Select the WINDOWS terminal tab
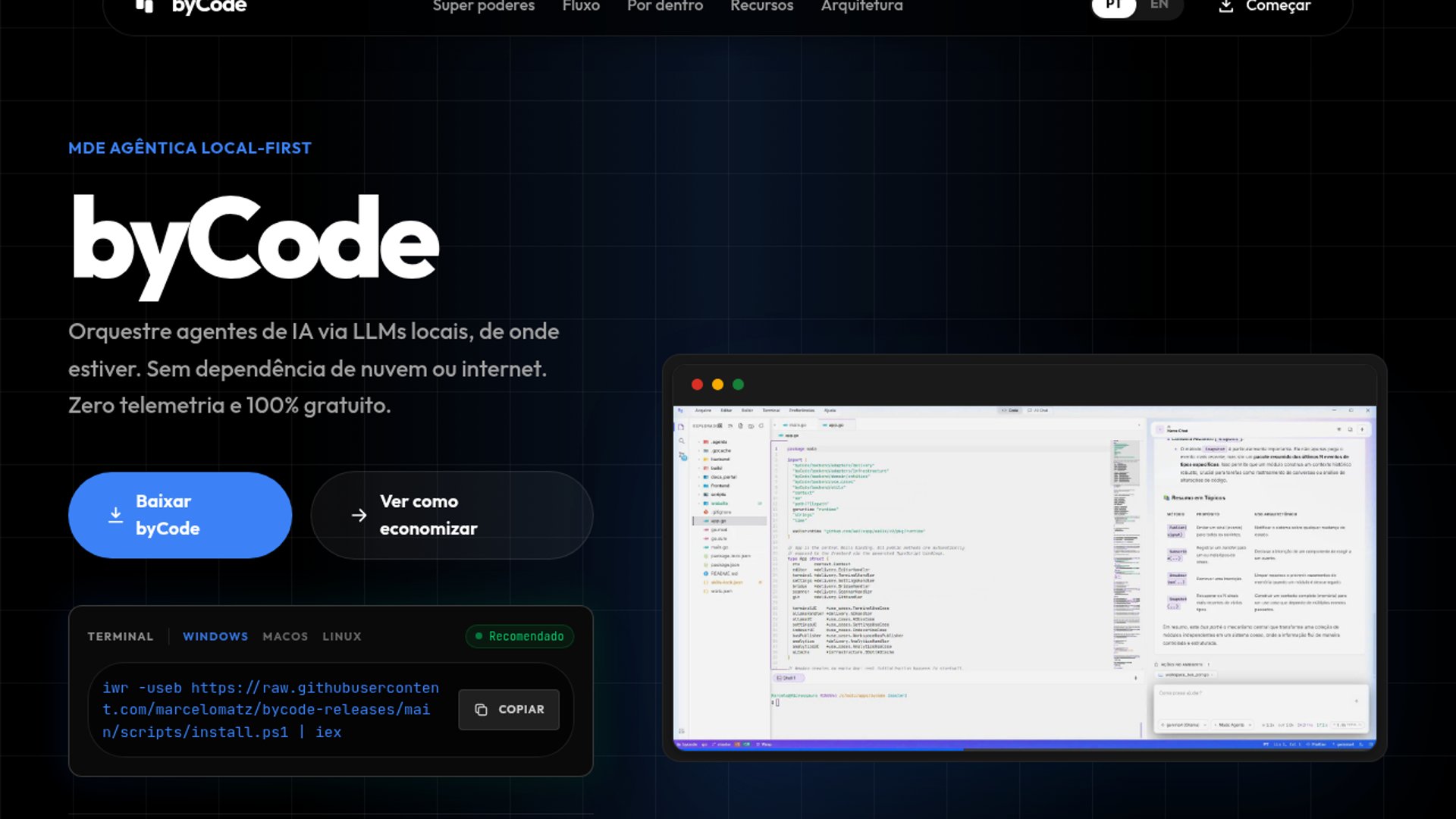 click(x=215, y=636)
